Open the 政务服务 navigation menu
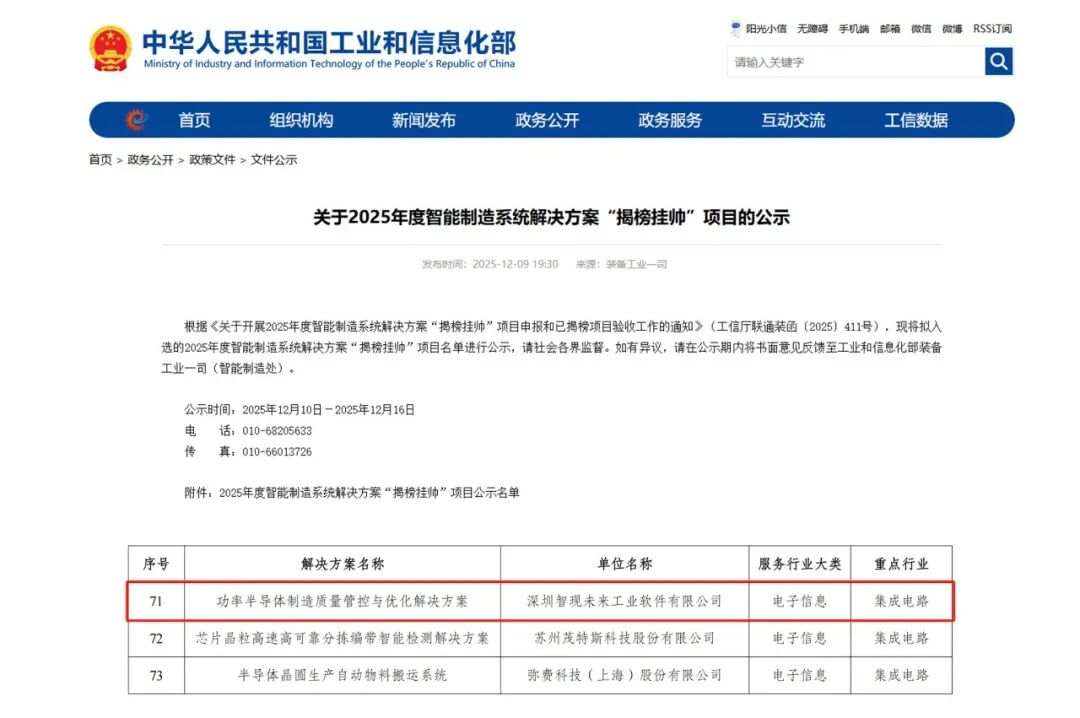Screen dimensions: 1080x718 point(670,120)
